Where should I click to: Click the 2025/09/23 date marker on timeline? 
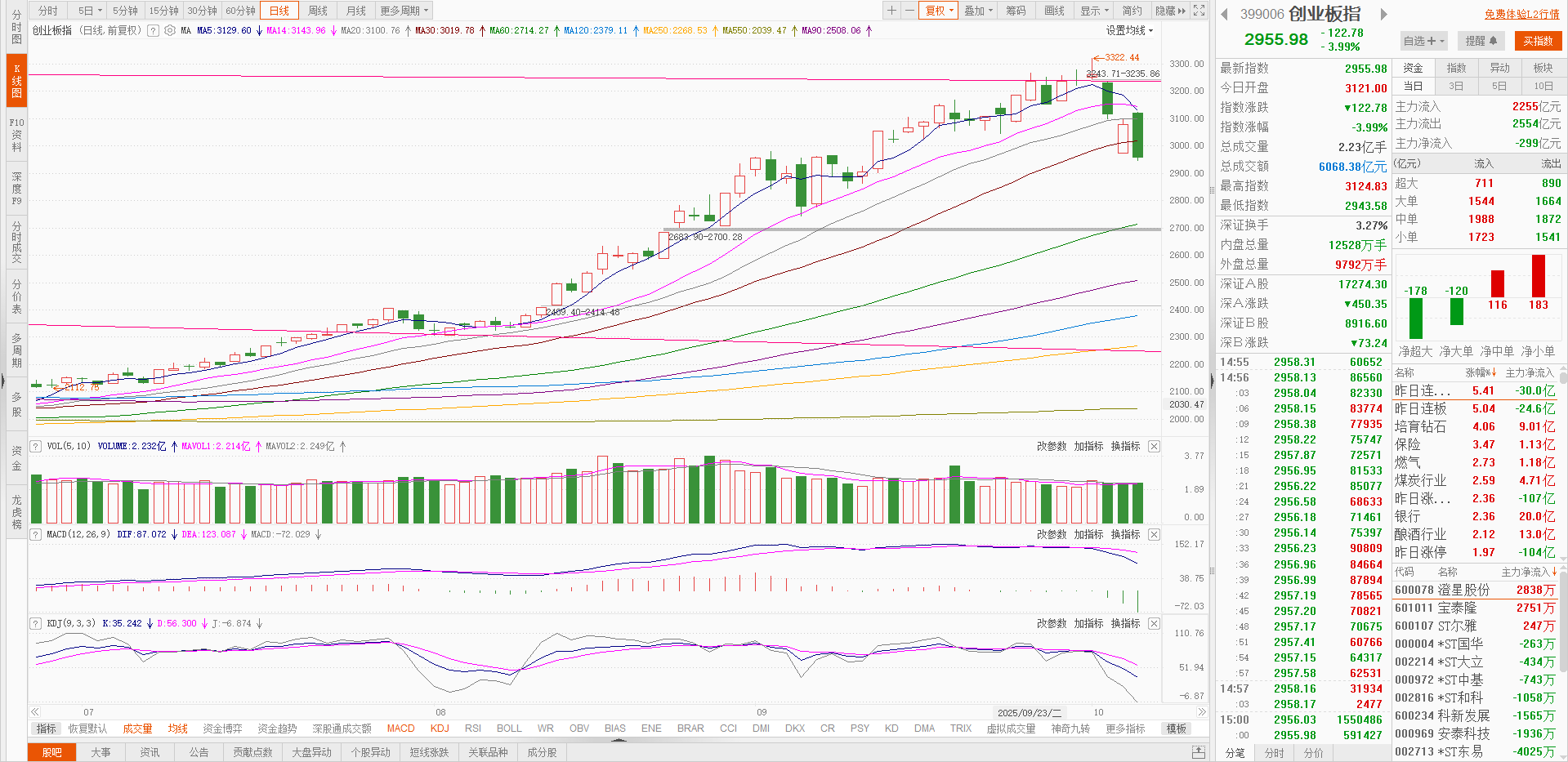[x=1029, y=712]
